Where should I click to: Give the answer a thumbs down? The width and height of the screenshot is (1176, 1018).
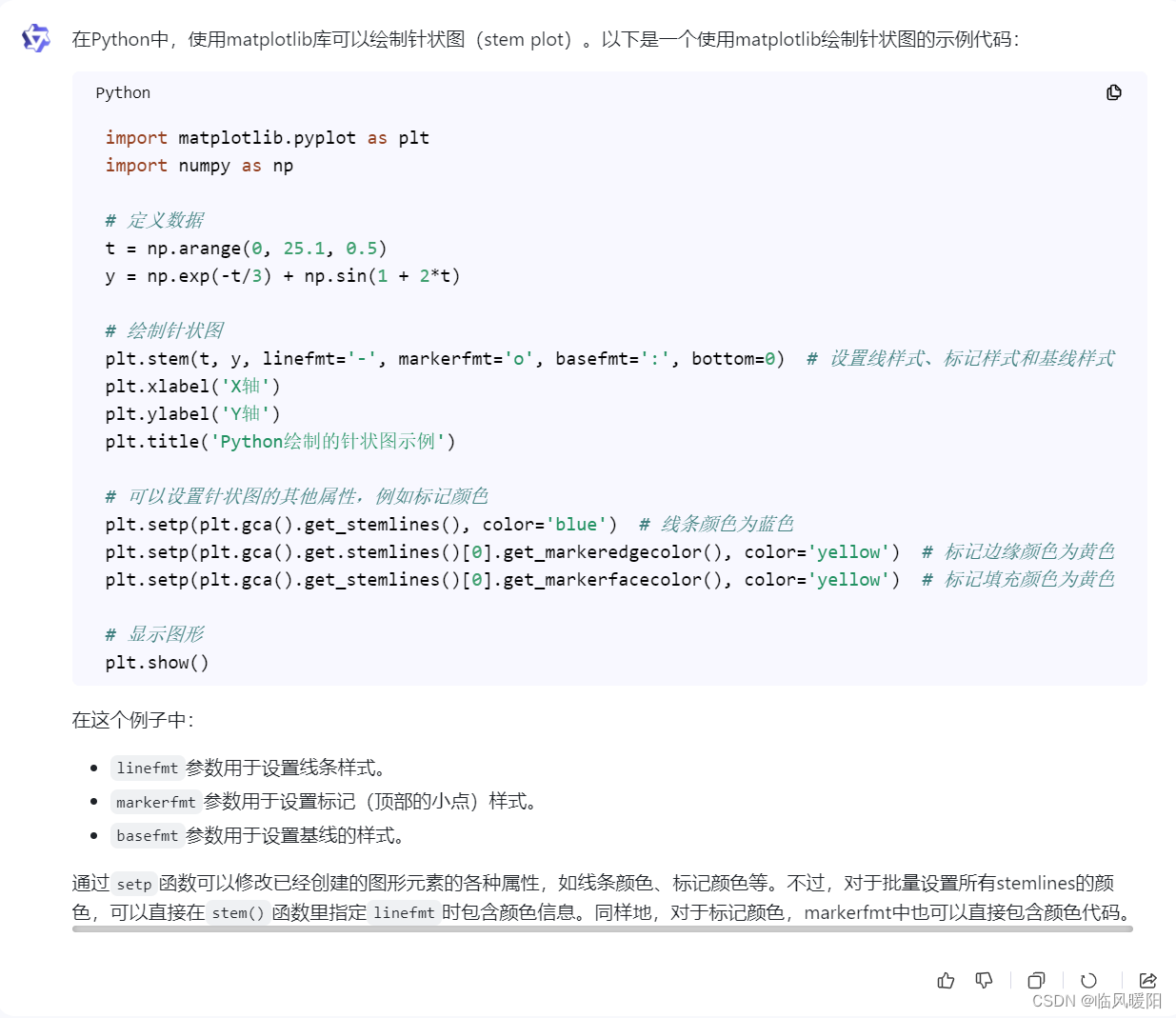985,980
